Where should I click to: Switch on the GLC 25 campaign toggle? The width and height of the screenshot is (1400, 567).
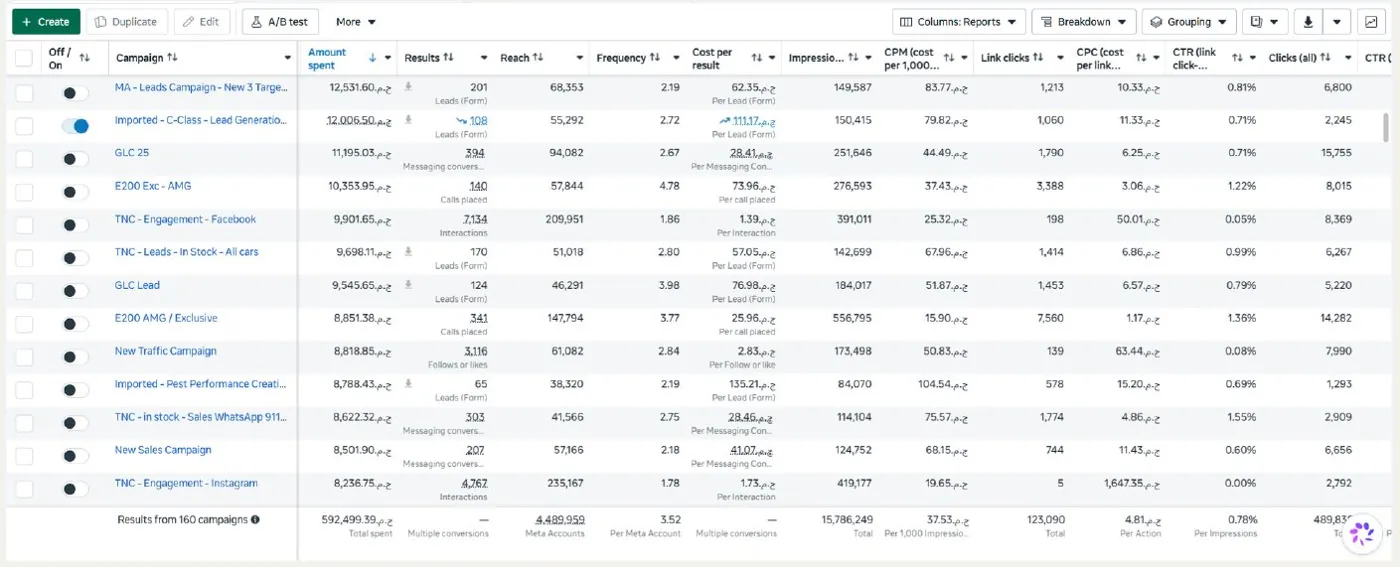tap(75, 159)
